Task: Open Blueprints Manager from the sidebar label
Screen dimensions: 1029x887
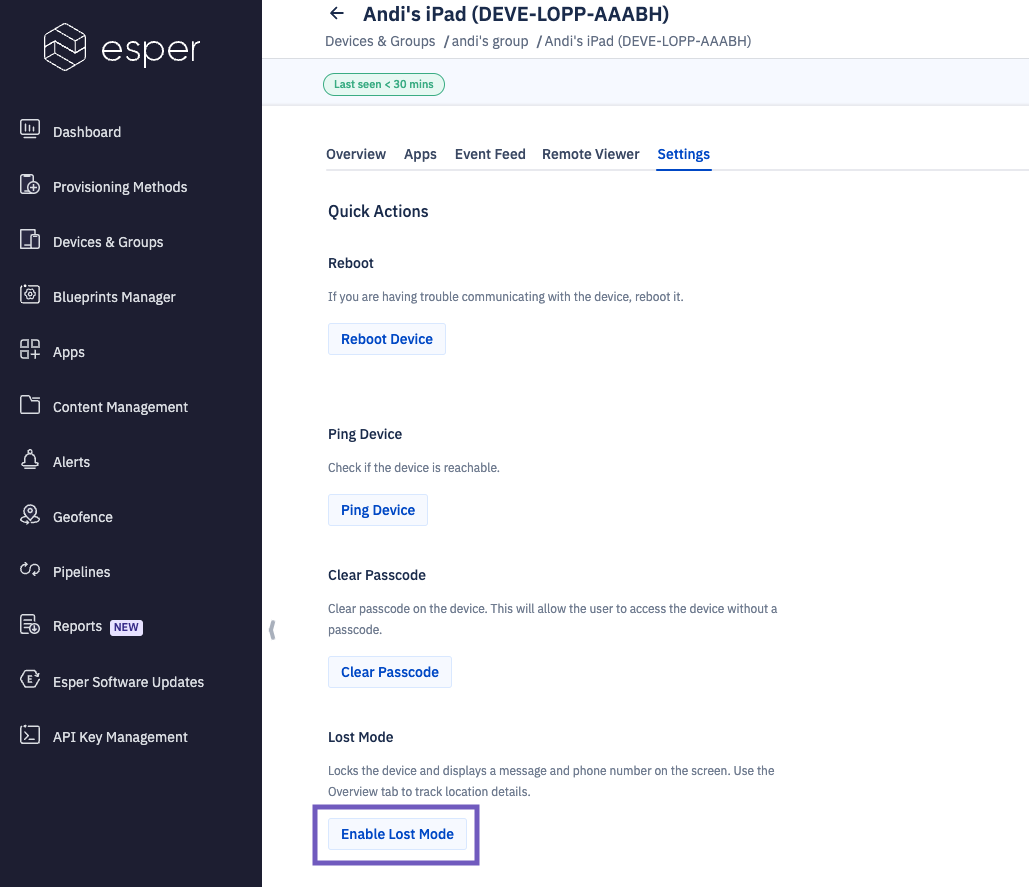Action: pyautogui.click(x=114, y=297)
